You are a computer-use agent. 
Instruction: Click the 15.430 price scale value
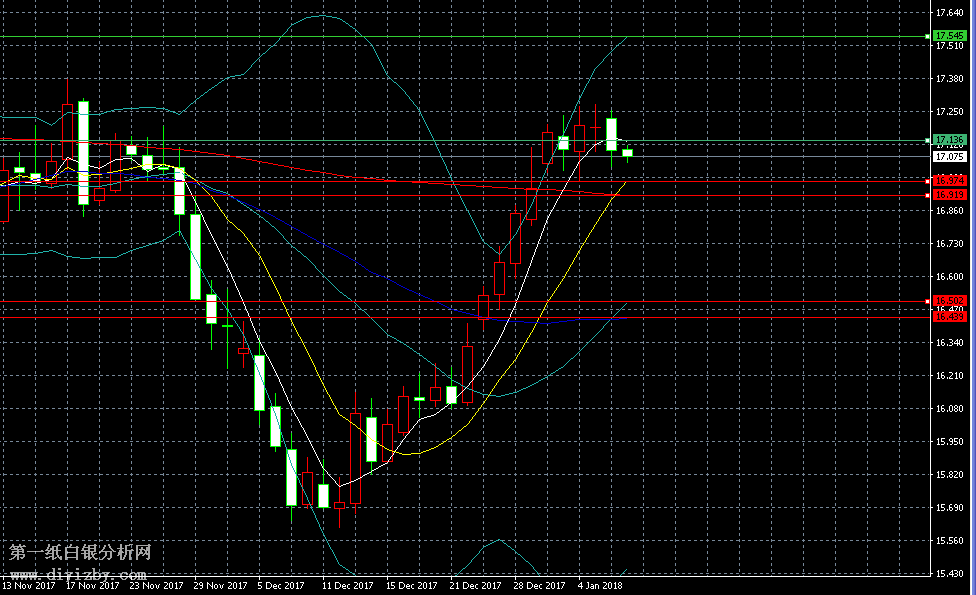coord(948,574)
